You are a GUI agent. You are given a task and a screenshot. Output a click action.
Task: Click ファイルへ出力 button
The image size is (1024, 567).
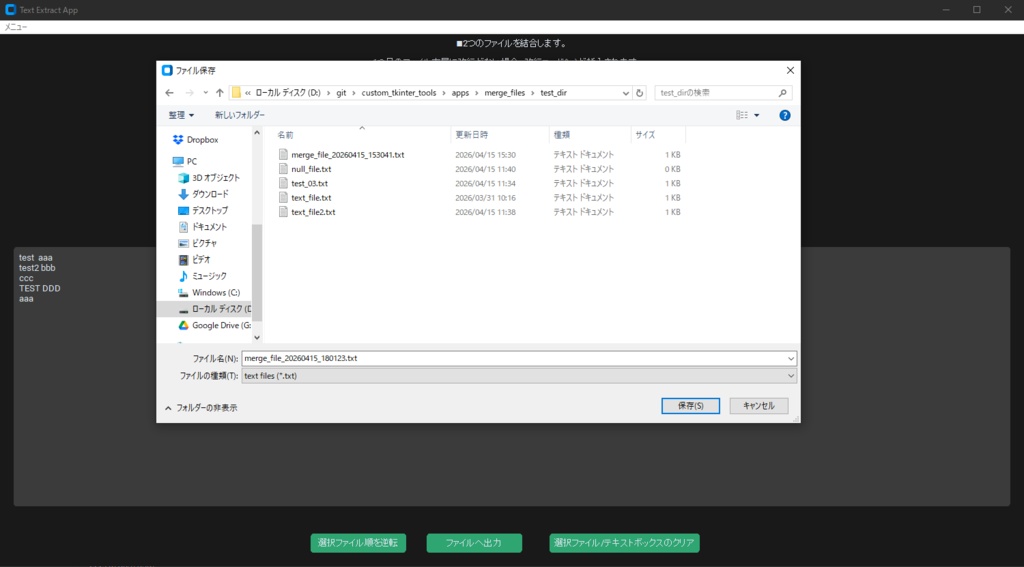tap(474, 543)
